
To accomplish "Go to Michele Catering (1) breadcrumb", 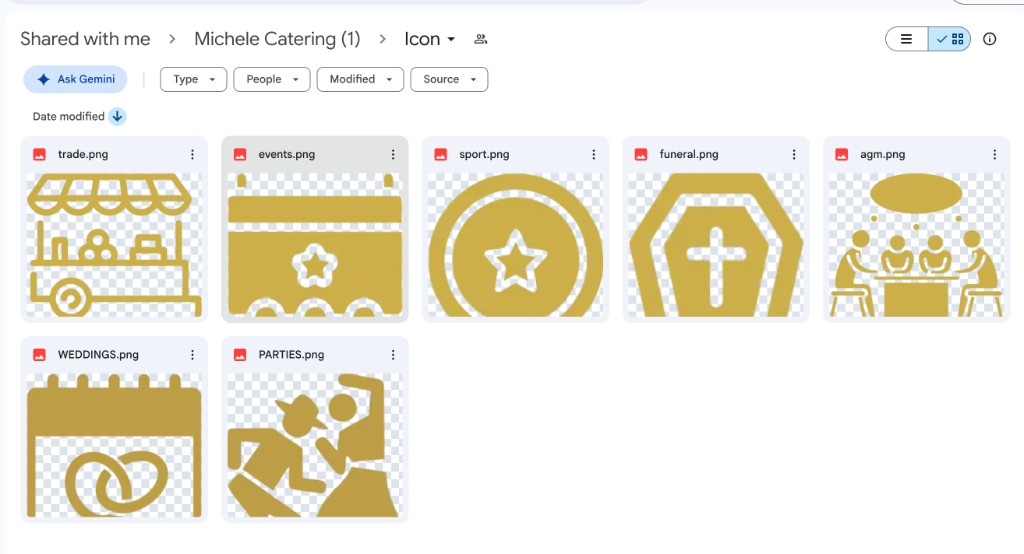I will (x=278, y=39).
